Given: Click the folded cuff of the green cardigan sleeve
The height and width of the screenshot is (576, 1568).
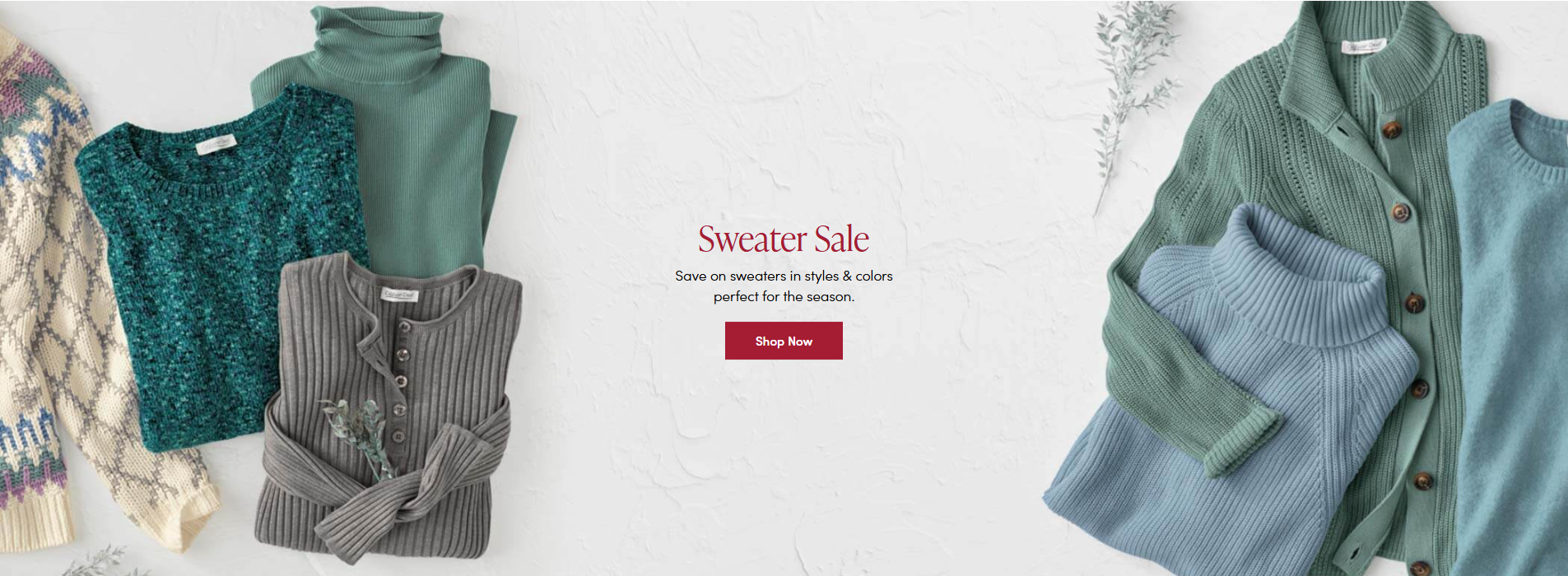Looking at the screenshot, I should [x=1241, y=442].
